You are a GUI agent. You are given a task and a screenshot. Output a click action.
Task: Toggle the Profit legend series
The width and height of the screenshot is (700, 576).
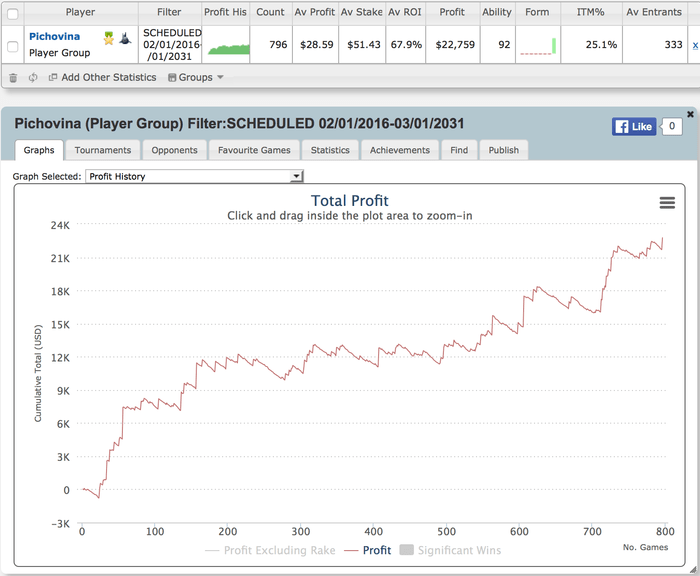click(368, 550)
